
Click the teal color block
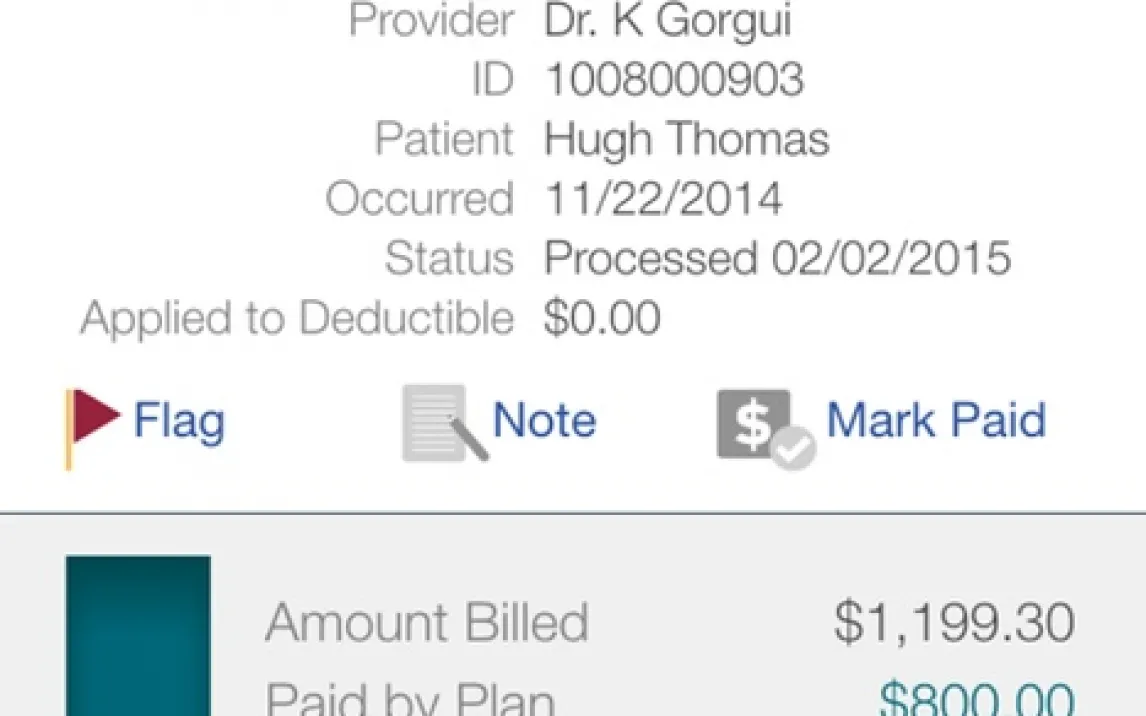point(138,634)
